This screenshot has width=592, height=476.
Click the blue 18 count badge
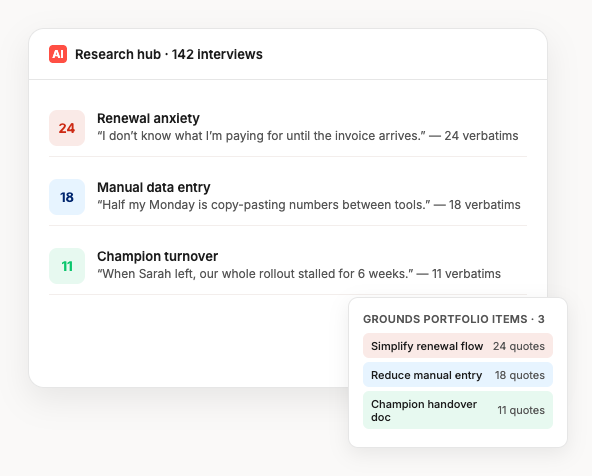pos(67,197)
